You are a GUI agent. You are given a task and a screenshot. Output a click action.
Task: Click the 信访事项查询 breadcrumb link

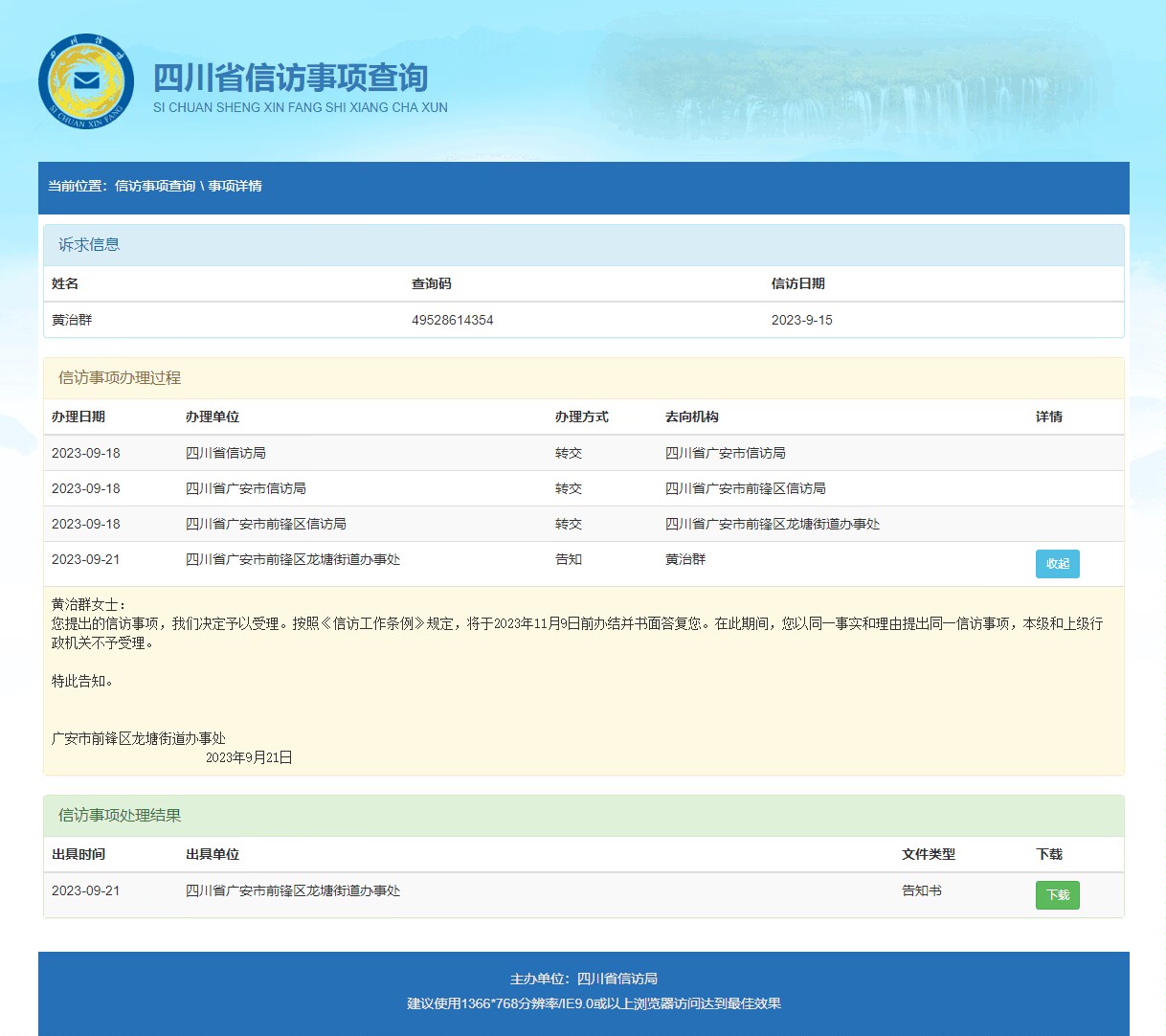[x=155, y=186]
